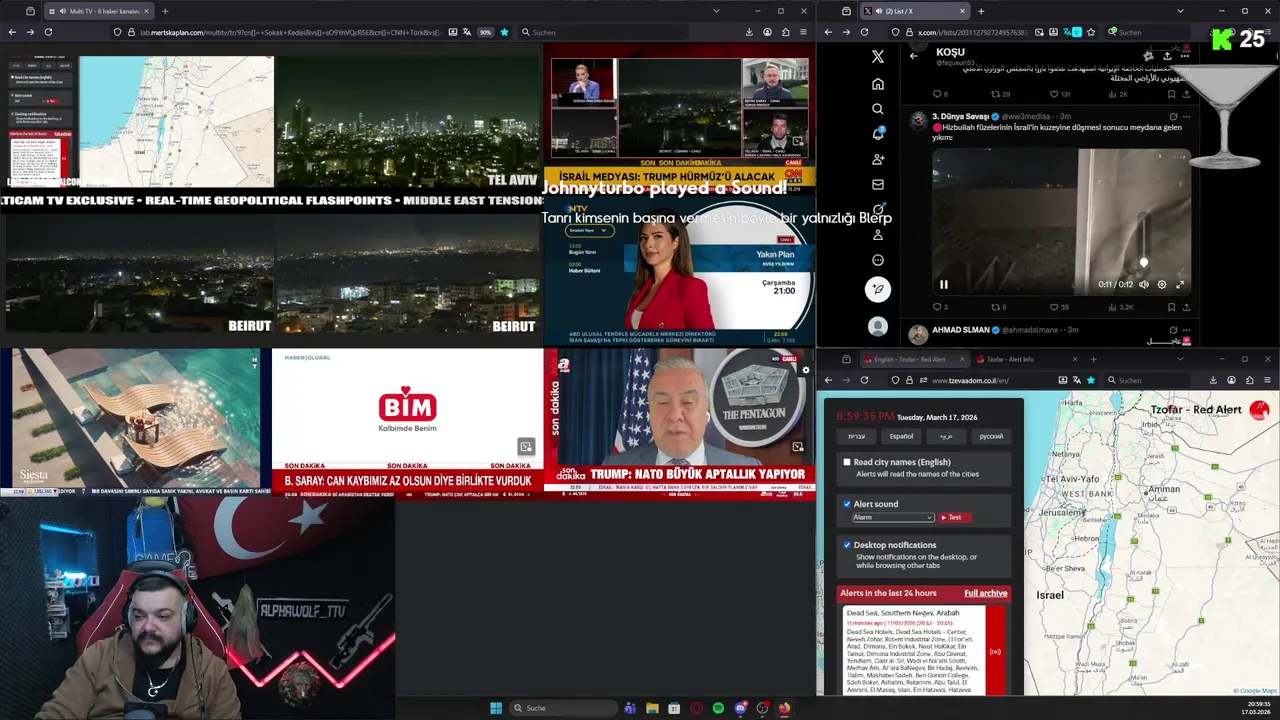Open AHMAD SLMAN profile name
Image resolution: width=1280 pixels, height=720 pixels.
pos(960,330)
